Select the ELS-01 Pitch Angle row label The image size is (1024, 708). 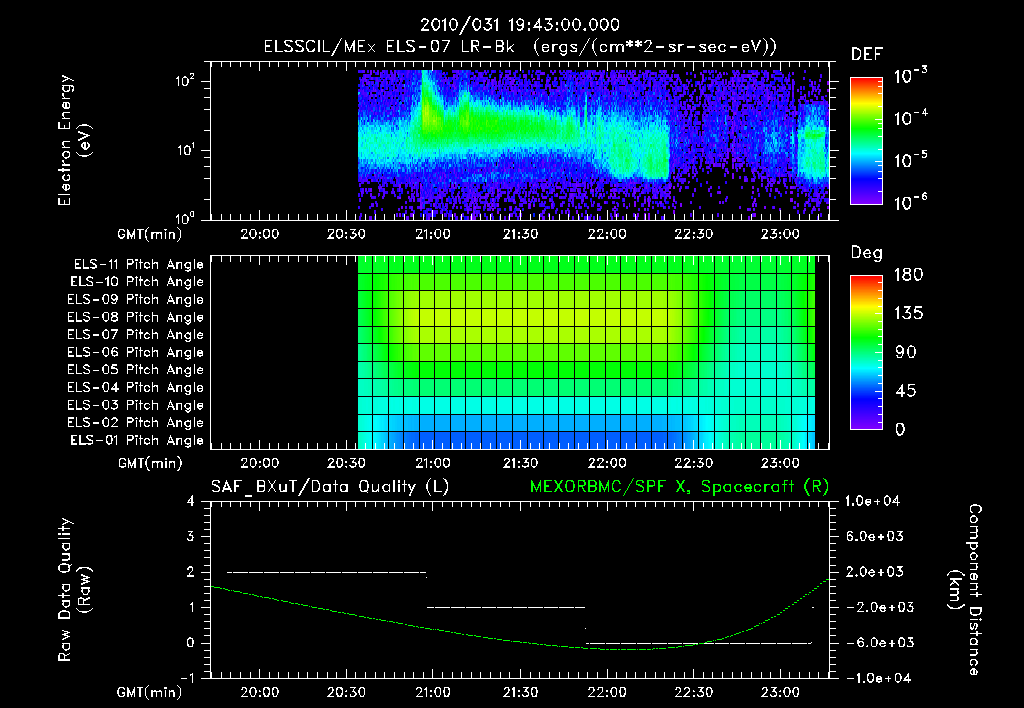pos(137,441)
